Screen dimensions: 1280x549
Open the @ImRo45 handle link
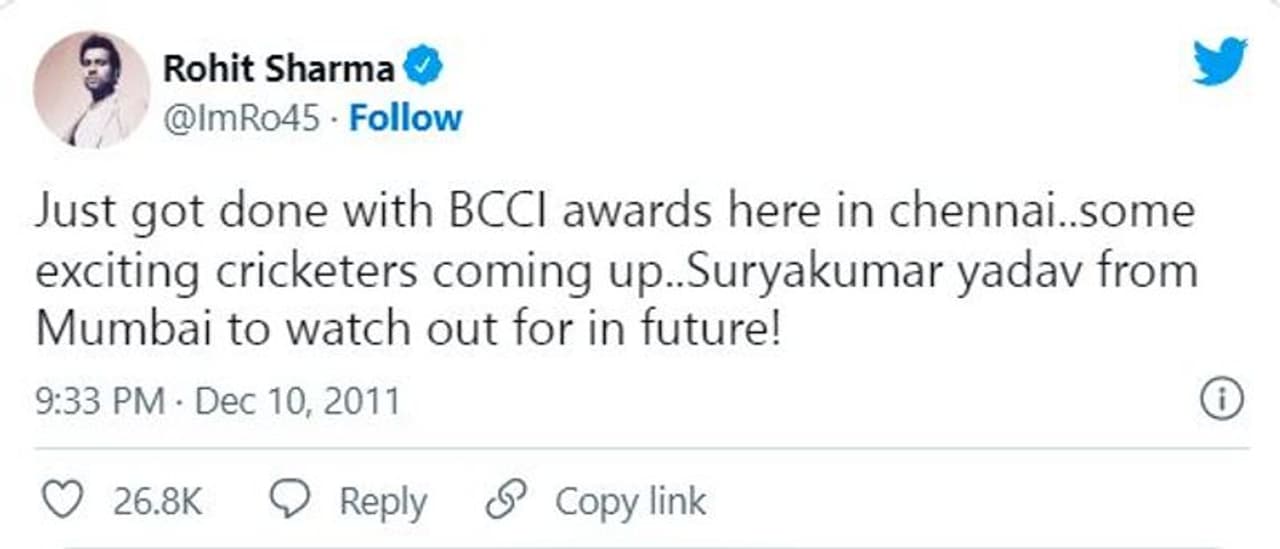(241, 118)
